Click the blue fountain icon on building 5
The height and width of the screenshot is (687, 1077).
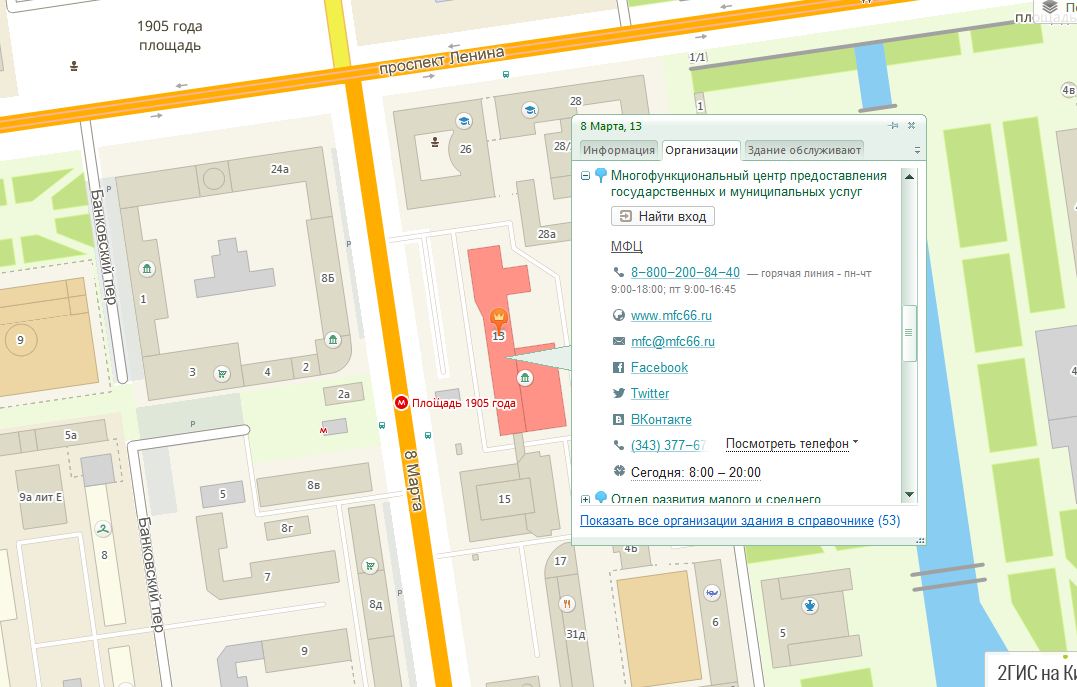click(810, 606)
